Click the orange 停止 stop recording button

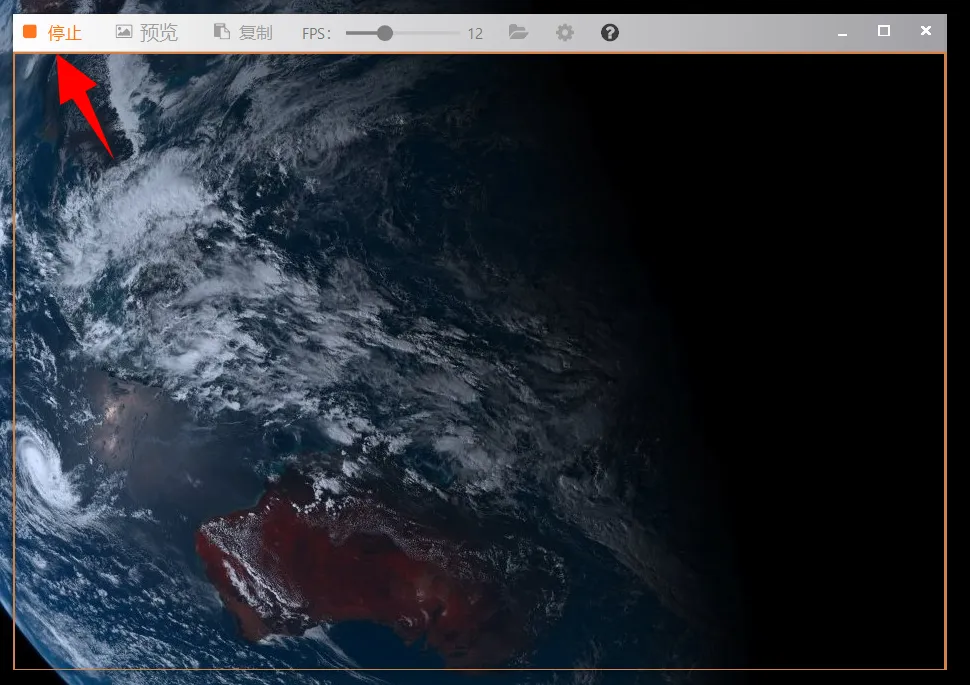coord(52,32)
